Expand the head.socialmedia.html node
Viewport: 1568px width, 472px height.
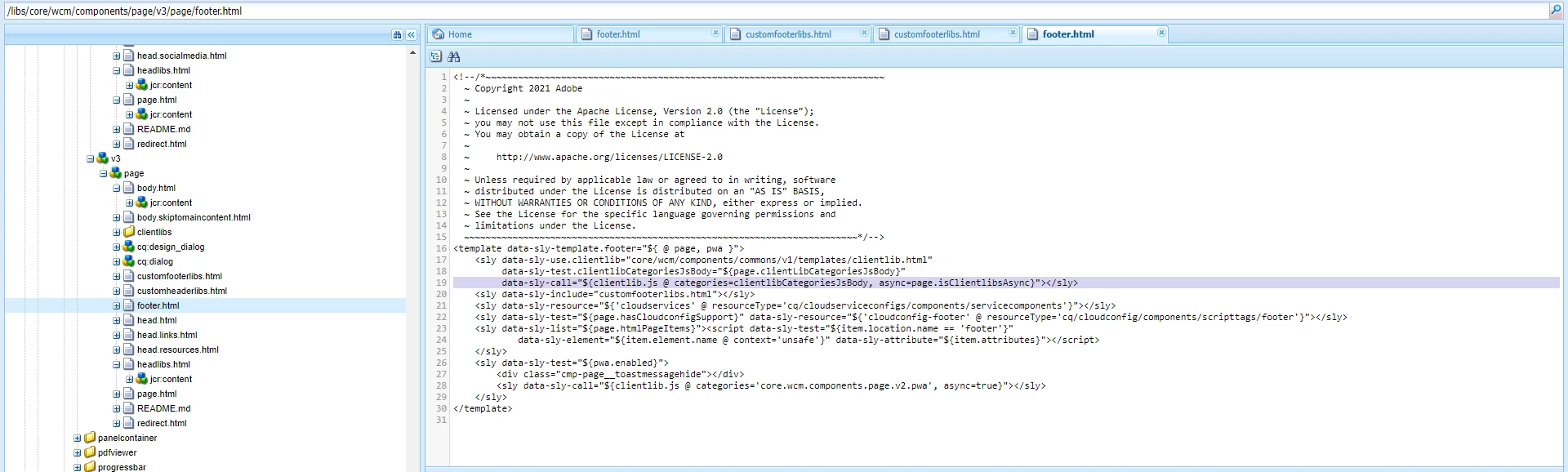(x=117, y=56)
